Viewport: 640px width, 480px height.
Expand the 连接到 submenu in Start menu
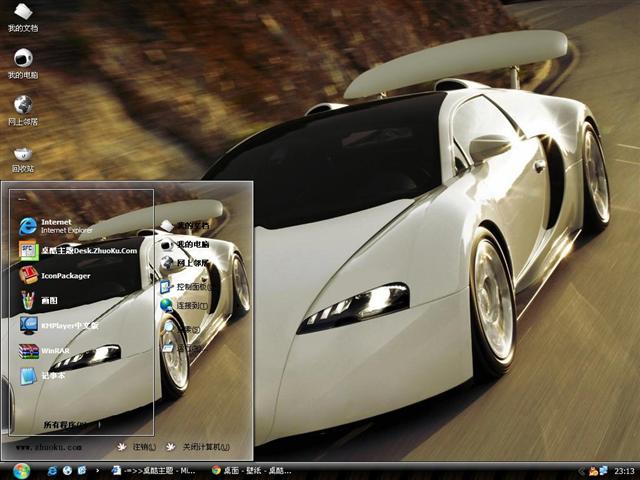click(190, 306)
